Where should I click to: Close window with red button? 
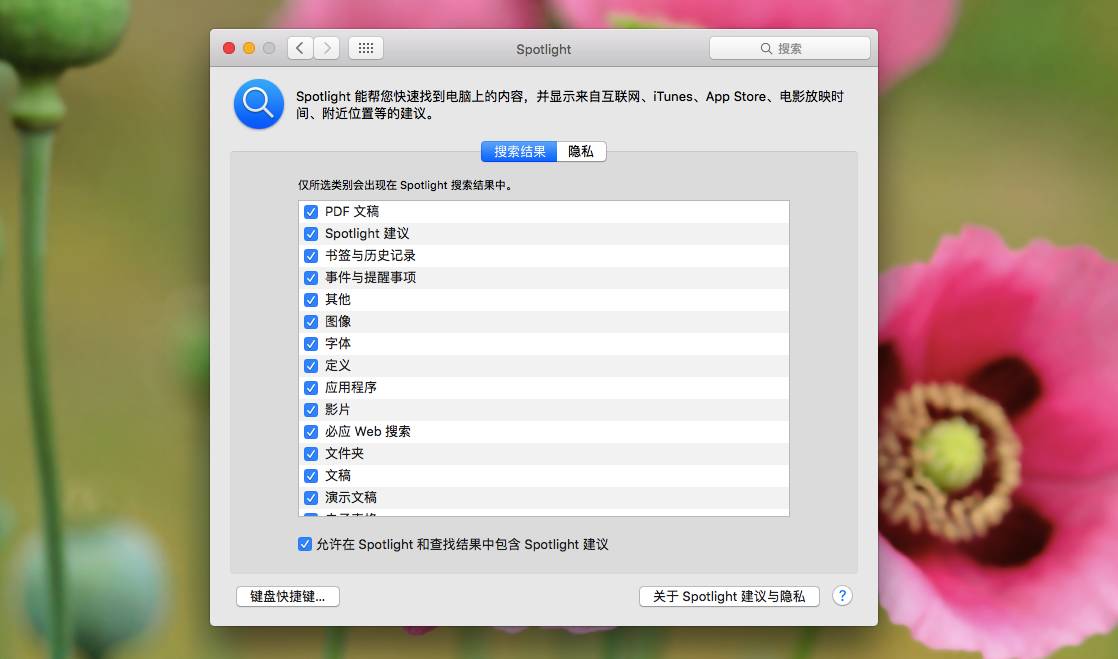(229, 48)
